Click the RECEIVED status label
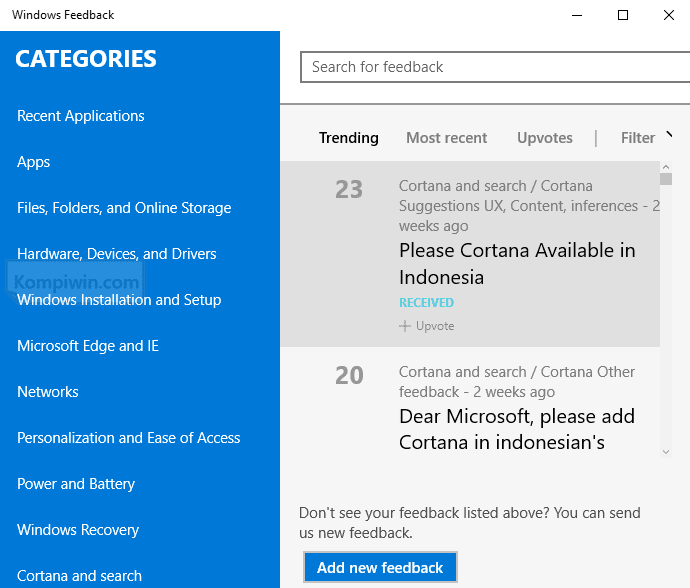690x588 pixels. (x=426, y=303)
